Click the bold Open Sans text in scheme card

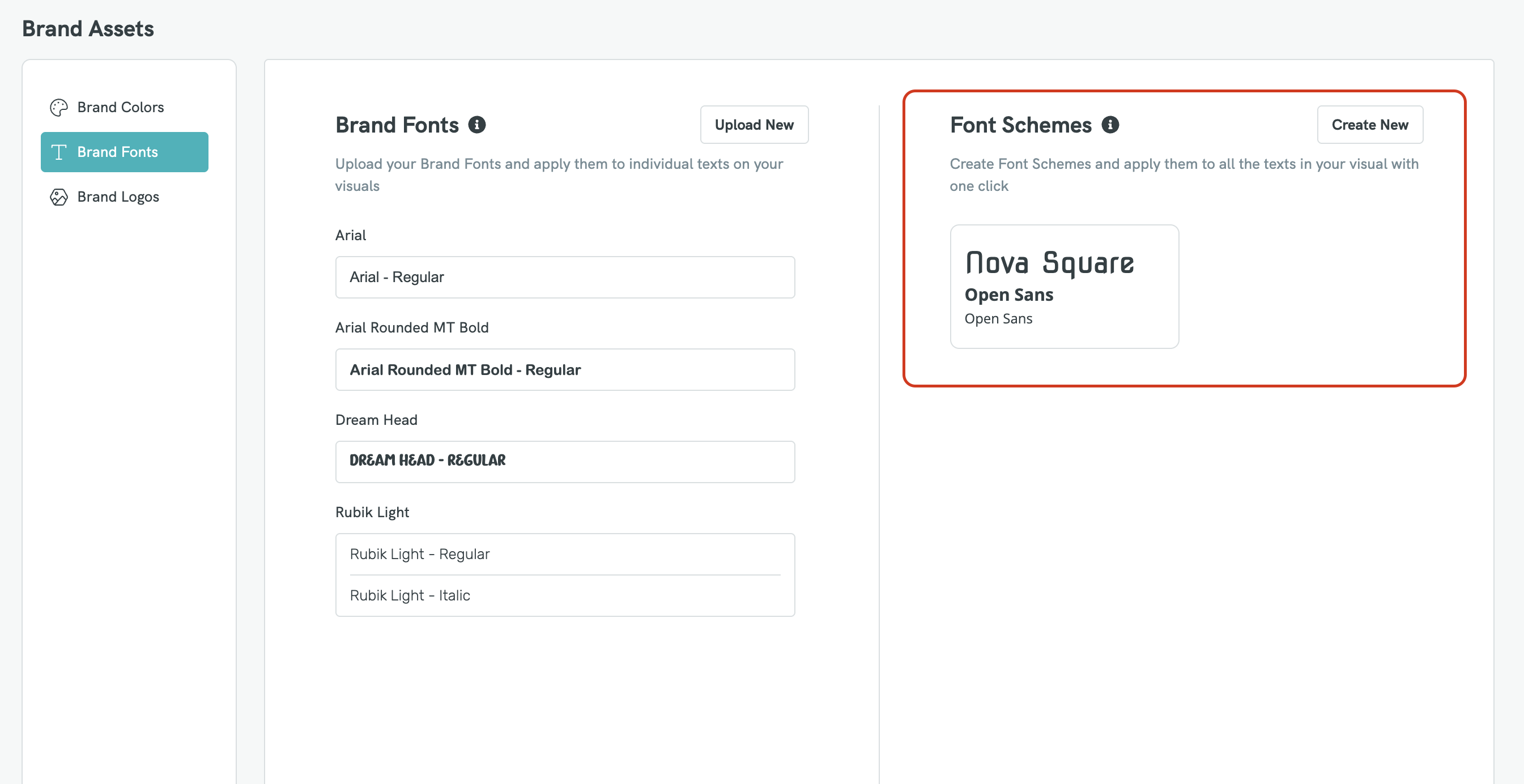click(1008, 295)
